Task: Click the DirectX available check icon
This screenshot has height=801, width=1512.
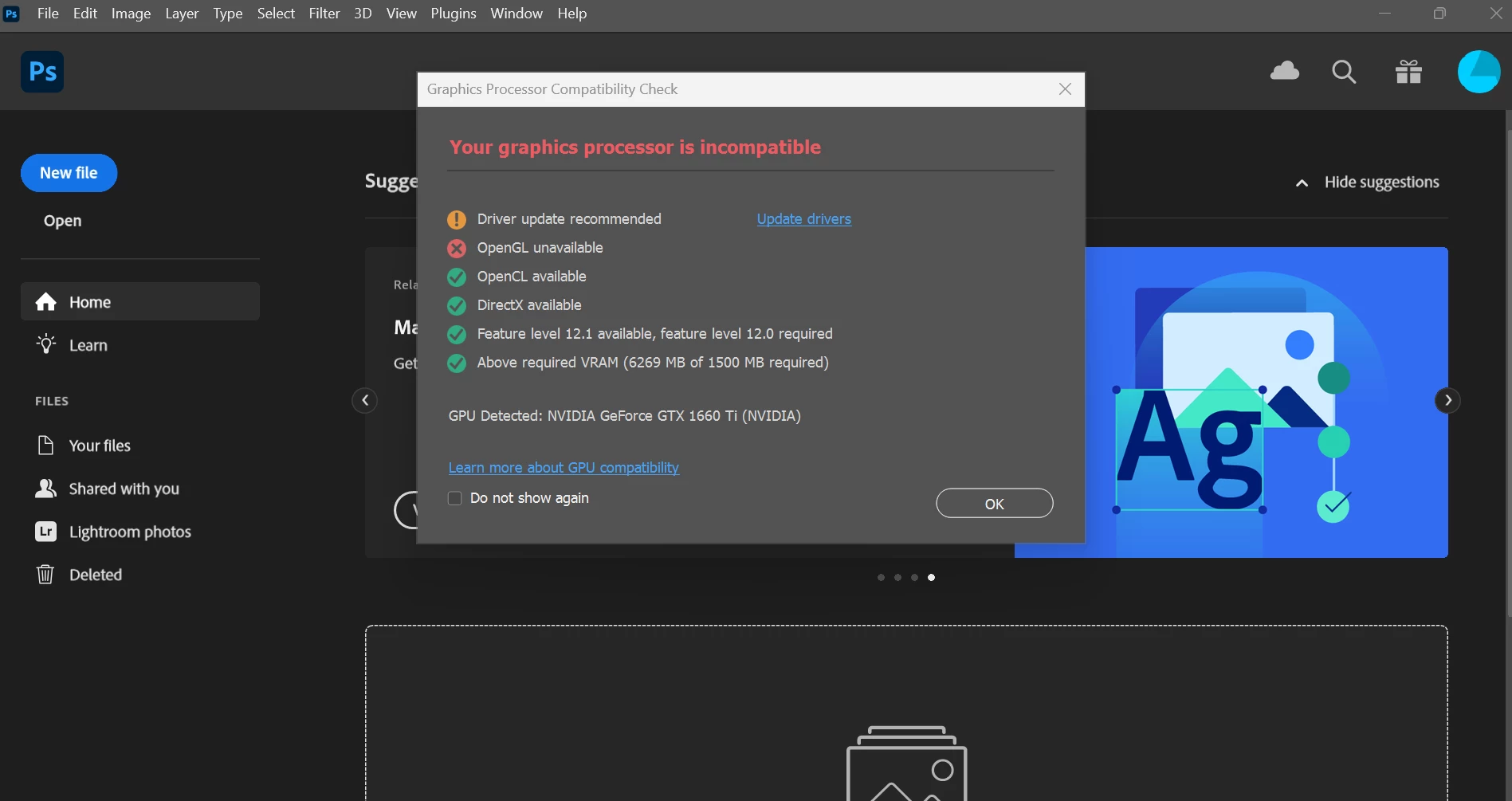Action: (x=457, y=306)
